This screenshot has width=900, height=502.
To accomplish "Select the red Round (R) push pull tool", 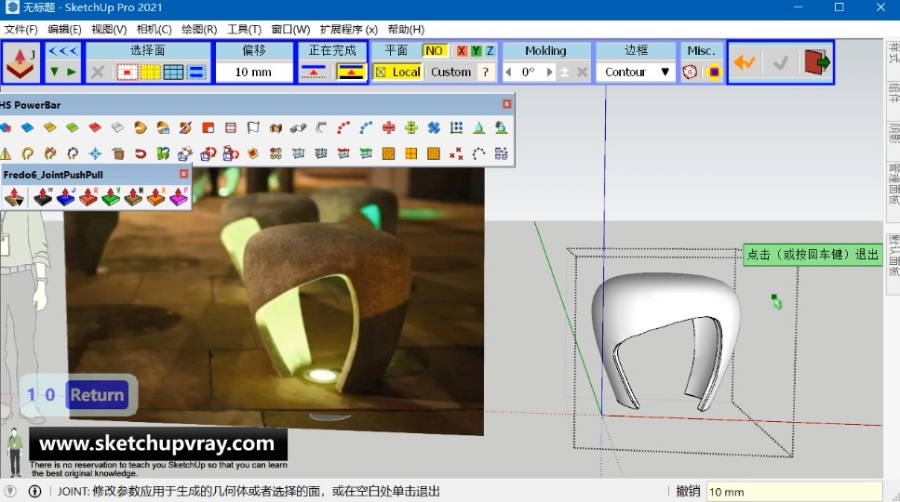I will (x=88, y=197).
